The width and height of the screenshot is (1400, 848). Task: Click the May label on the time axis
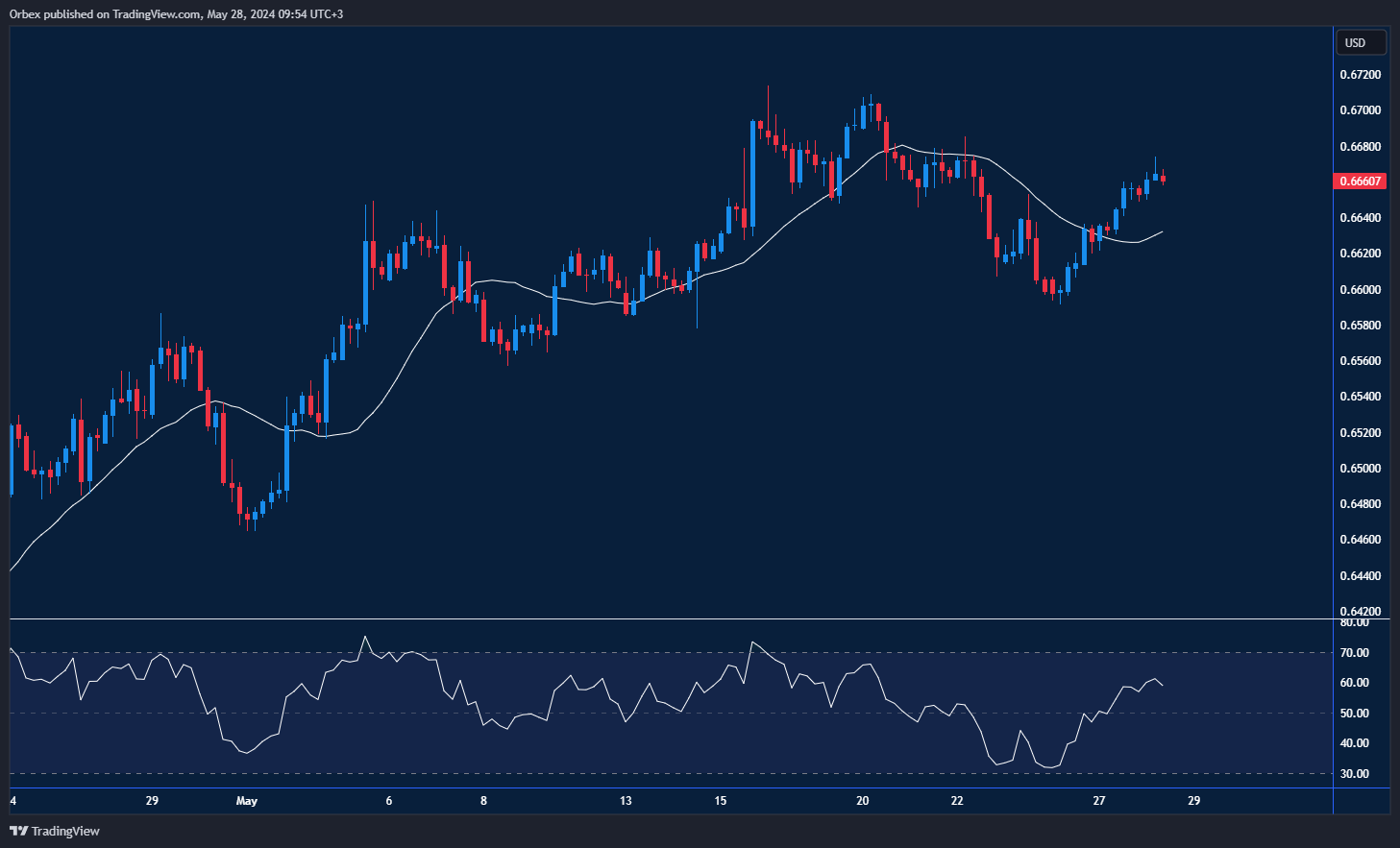[247, 800]
